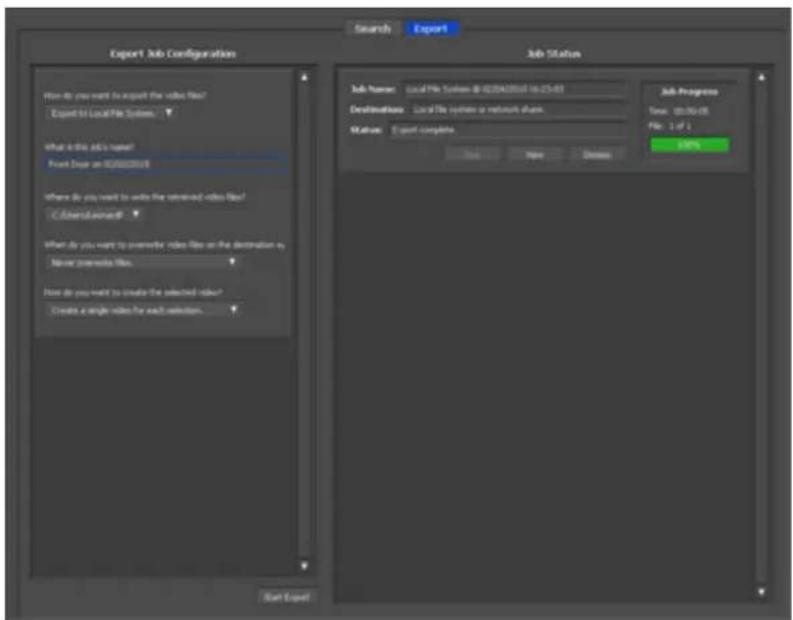Click the 'File: 1 of 1' text

click(670, 125)
